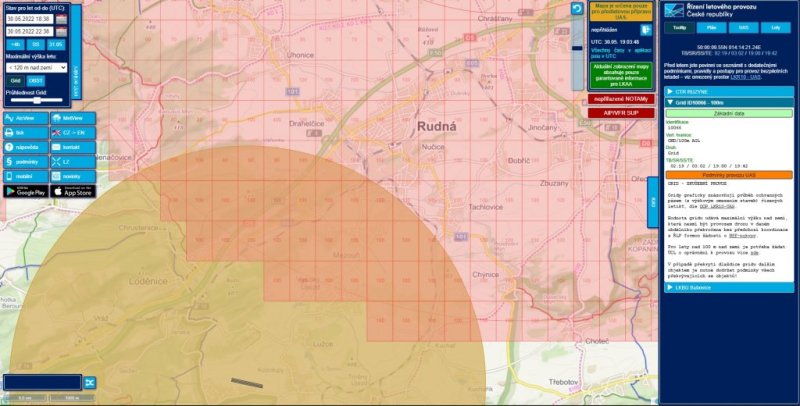The image size is (800, 406).
Task: Click the Podmínky provozu UAS orange header
Action: (x=729, y=175)
